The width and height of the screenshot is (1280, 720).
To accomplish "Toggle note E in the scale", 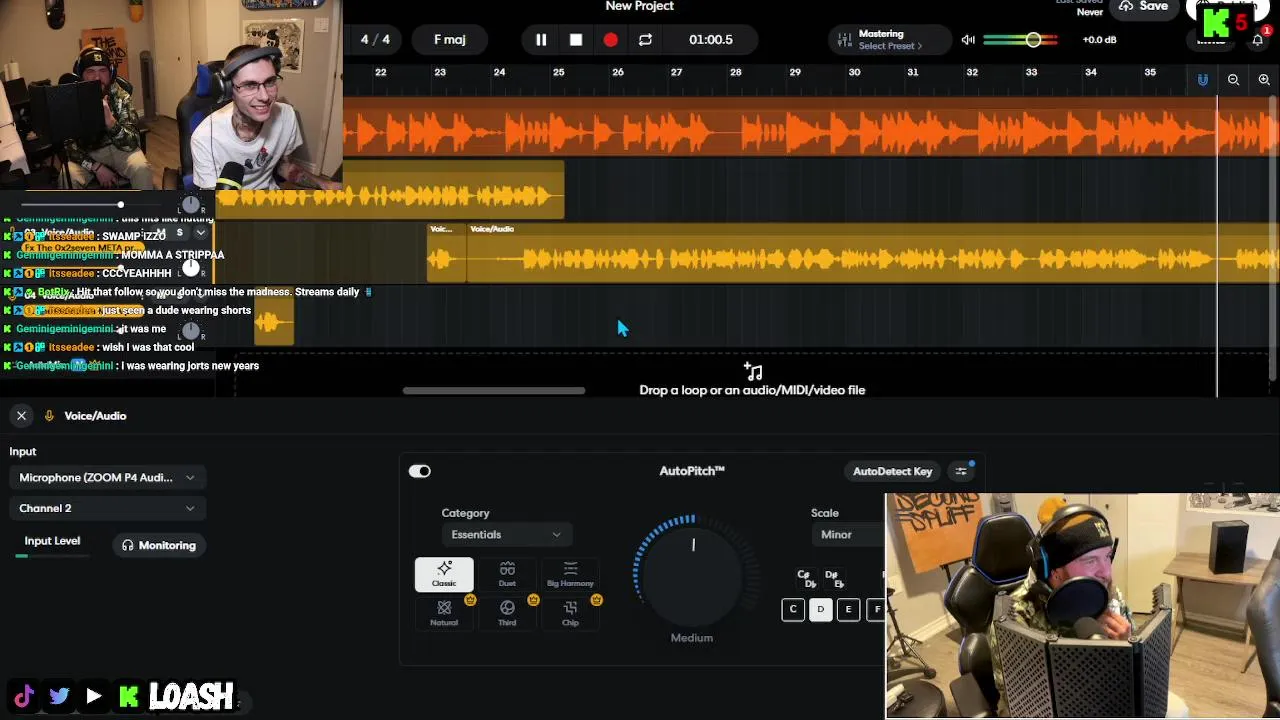I will [x=849, y=609].
